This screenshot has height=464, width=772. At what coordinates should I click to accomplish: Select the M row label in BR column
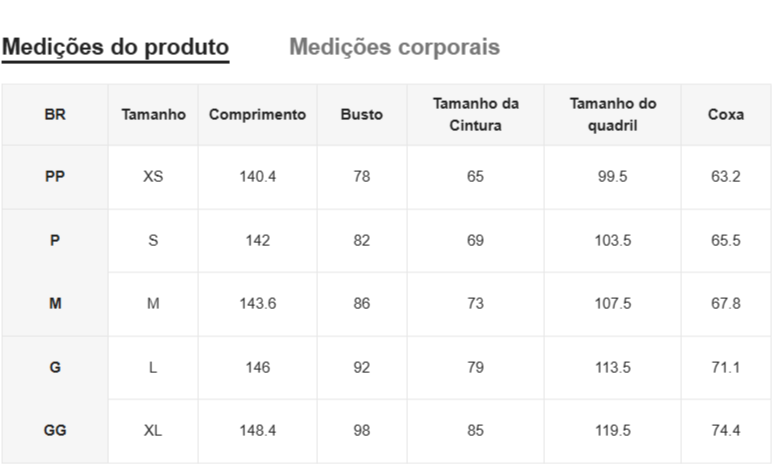(55, 304)
